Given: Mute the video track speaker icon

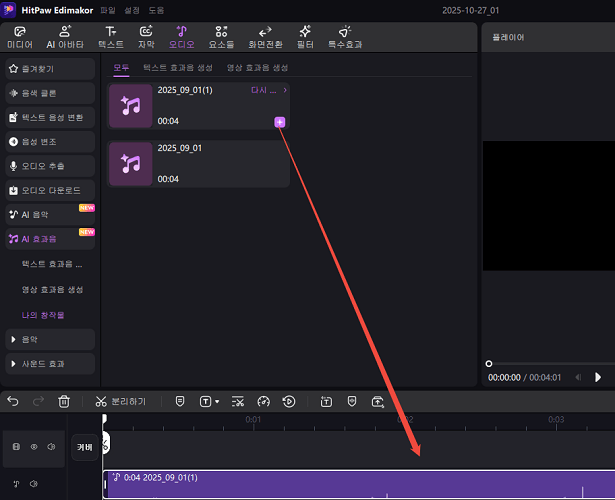Looking at the screenshot, I should (50, 448).
